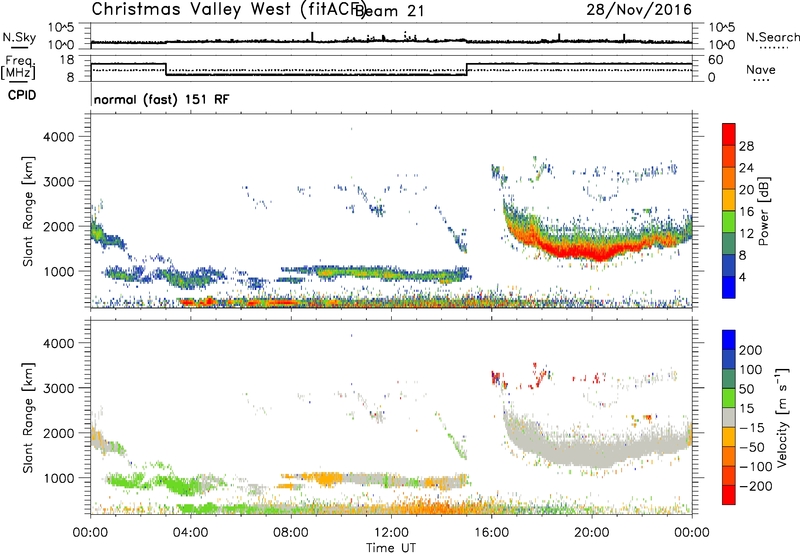The height and width of the screenshot is (554, 800).
Task: Click the Freq. [MHz] axis label
Action: tap(18, 67)
